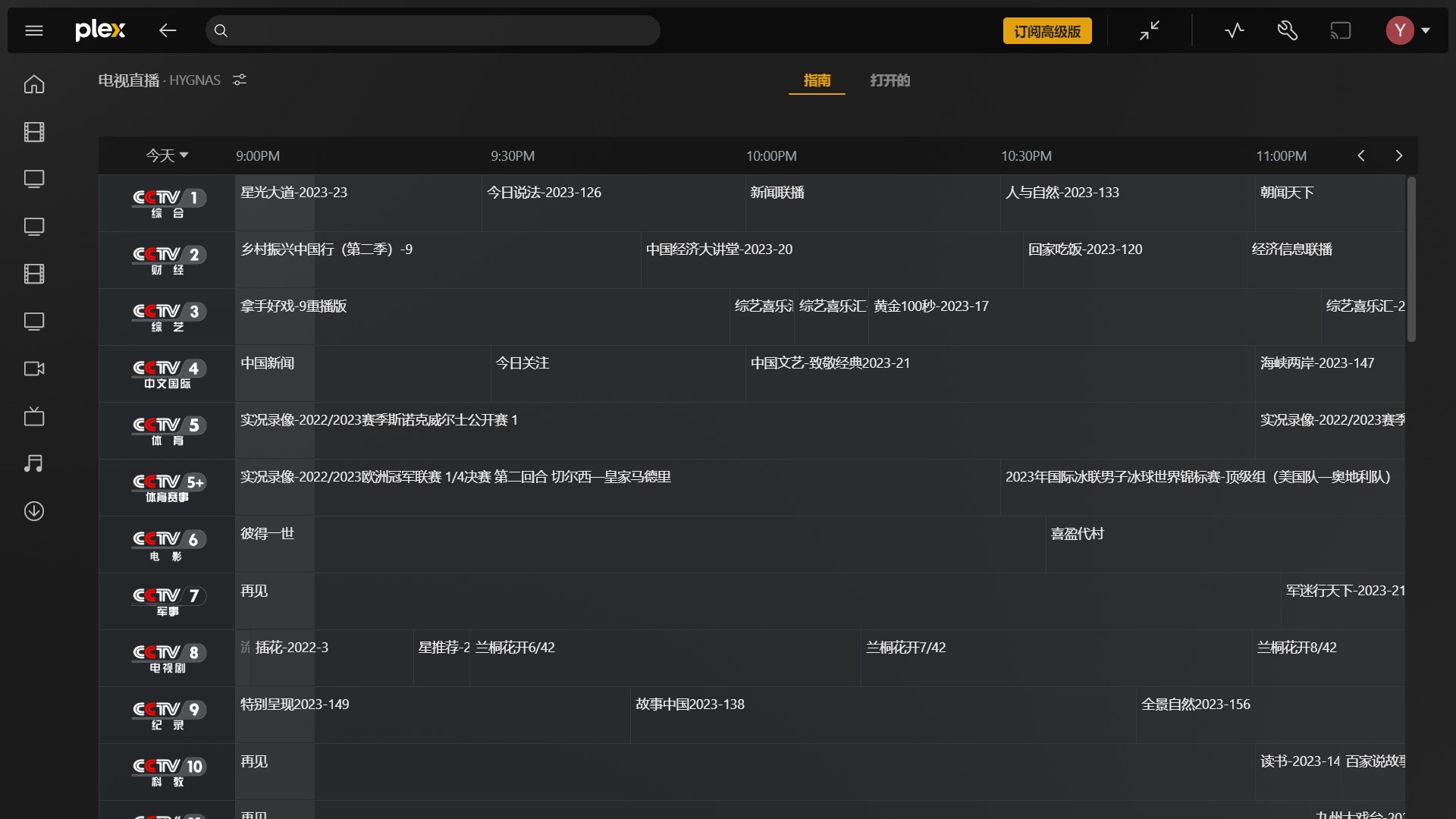Viewport: 1456px width, 819px height.
Task: Click the Live TV sidebar icon
Action: click(x=34, y=416)
